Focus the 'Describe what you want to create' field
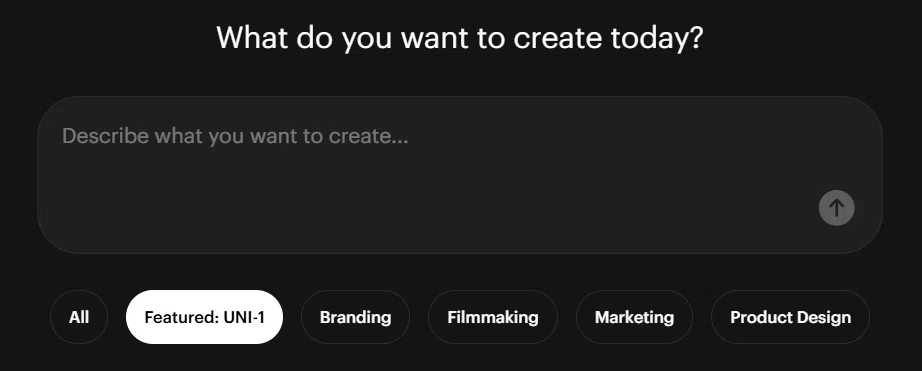Screen dimensions: 922x371 coord(460,175)
